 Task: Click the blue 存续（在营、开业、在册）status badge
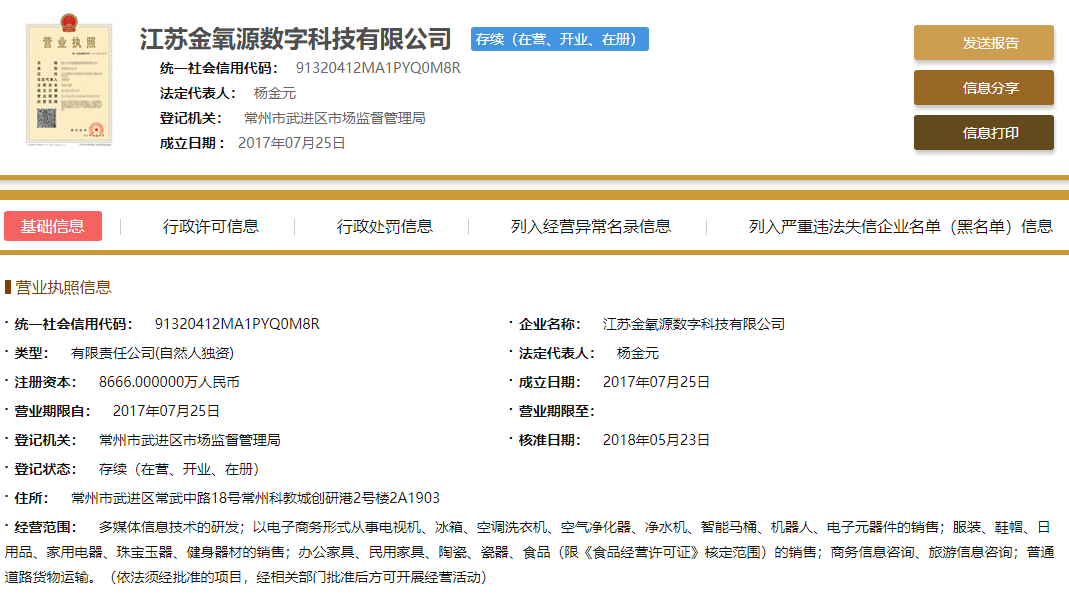[559, 40]
